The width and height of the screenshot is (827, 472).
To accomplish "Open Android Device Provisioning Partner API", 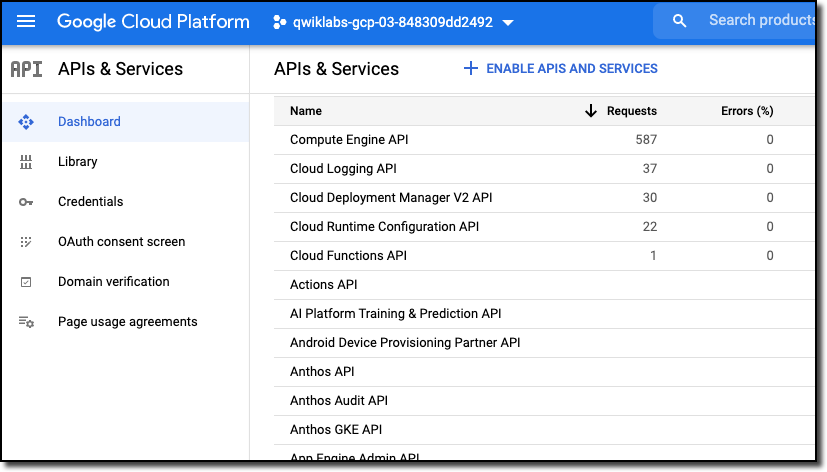I will tap(405, 343).
